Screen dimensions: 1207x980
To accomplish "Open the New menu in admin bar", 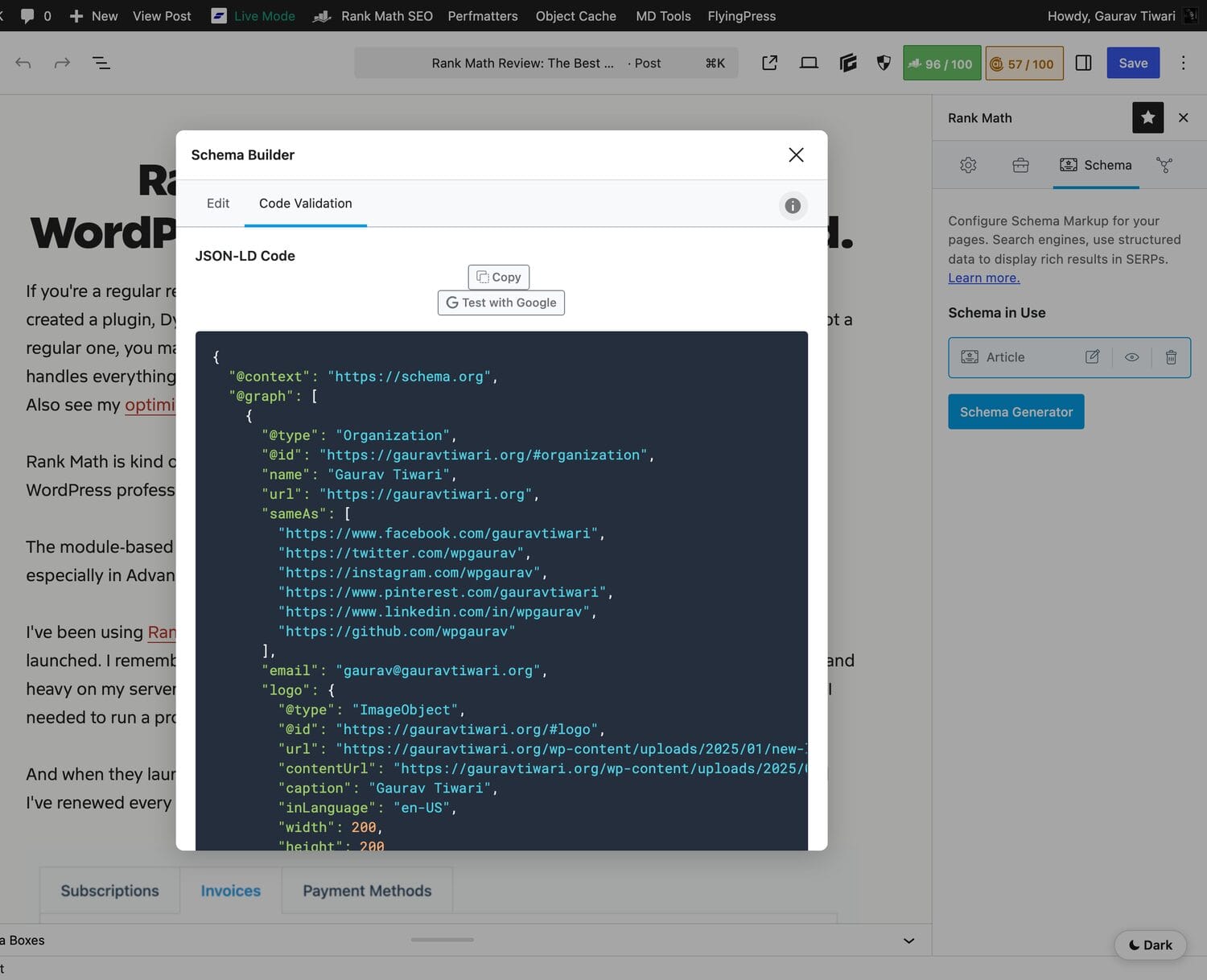I will [93, 16].
